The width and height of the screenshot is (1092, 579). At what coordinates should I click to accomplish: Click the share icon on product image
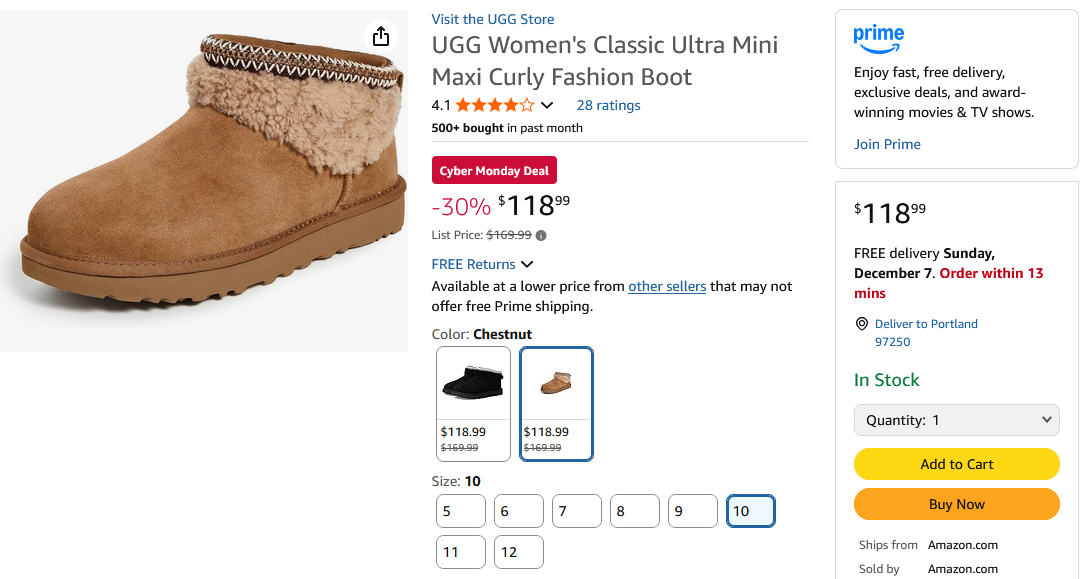point(380,37)
